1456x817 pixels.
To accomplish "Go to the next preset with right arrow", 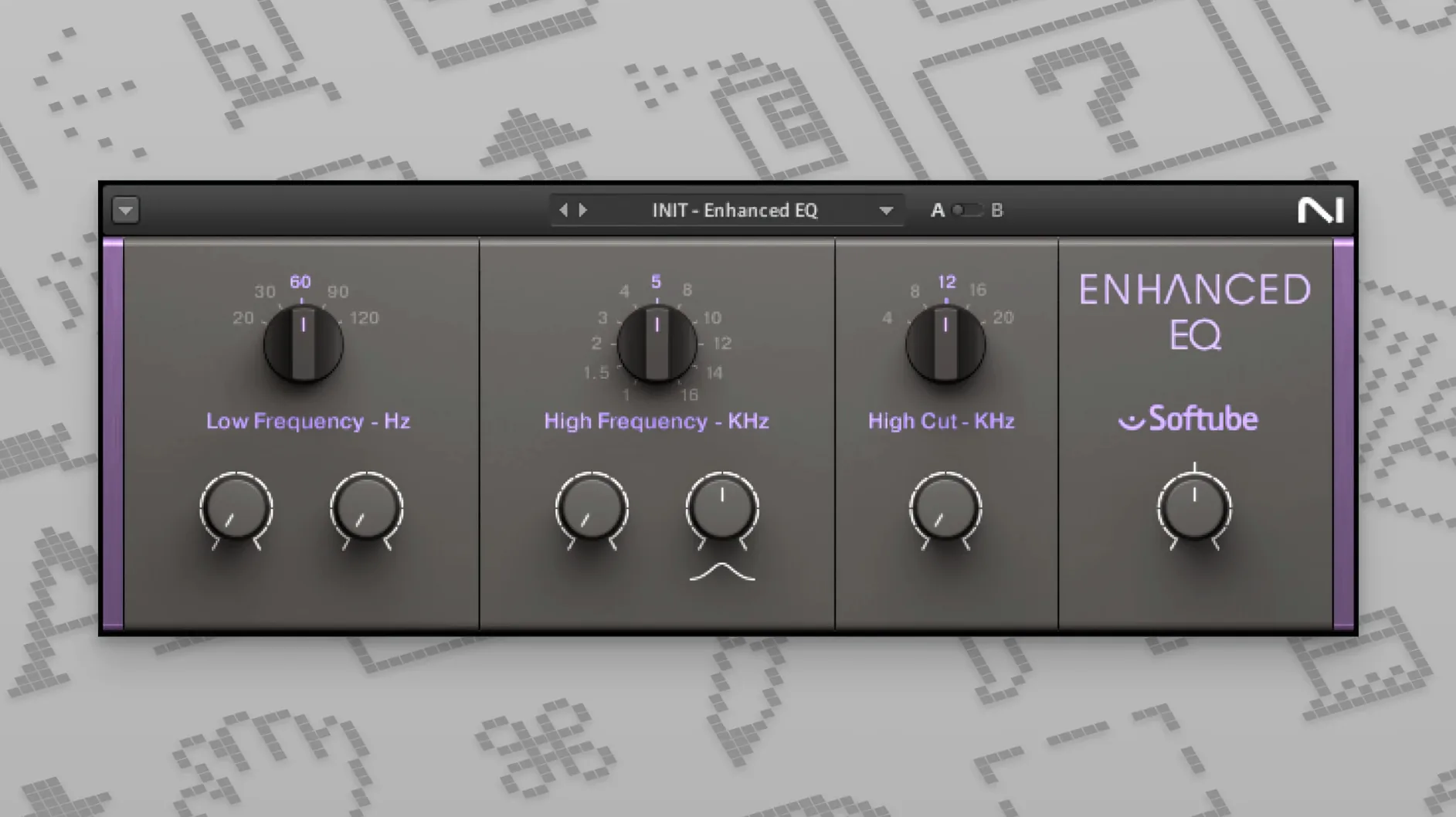I will [583, 210].
